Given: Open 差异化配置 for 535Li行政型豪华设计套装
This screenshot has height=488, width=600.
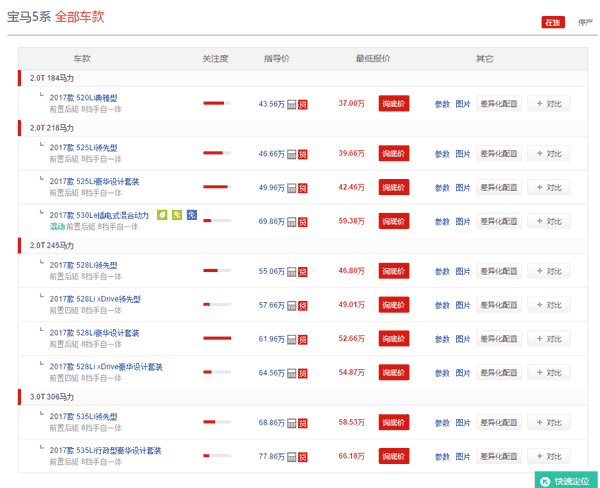Looking at the screenshot, I should (499, 456).
